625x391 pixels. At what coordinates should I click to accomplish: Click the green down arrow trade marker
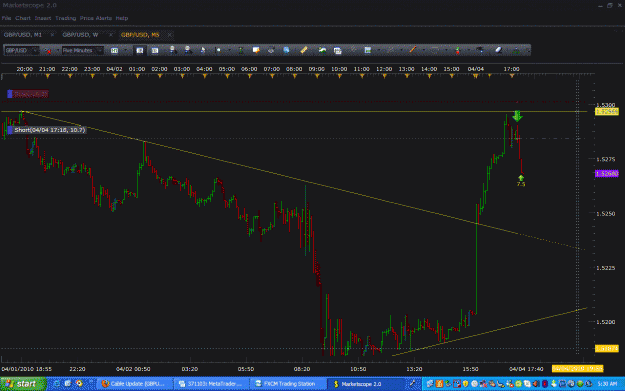click(x=517, y=116)
